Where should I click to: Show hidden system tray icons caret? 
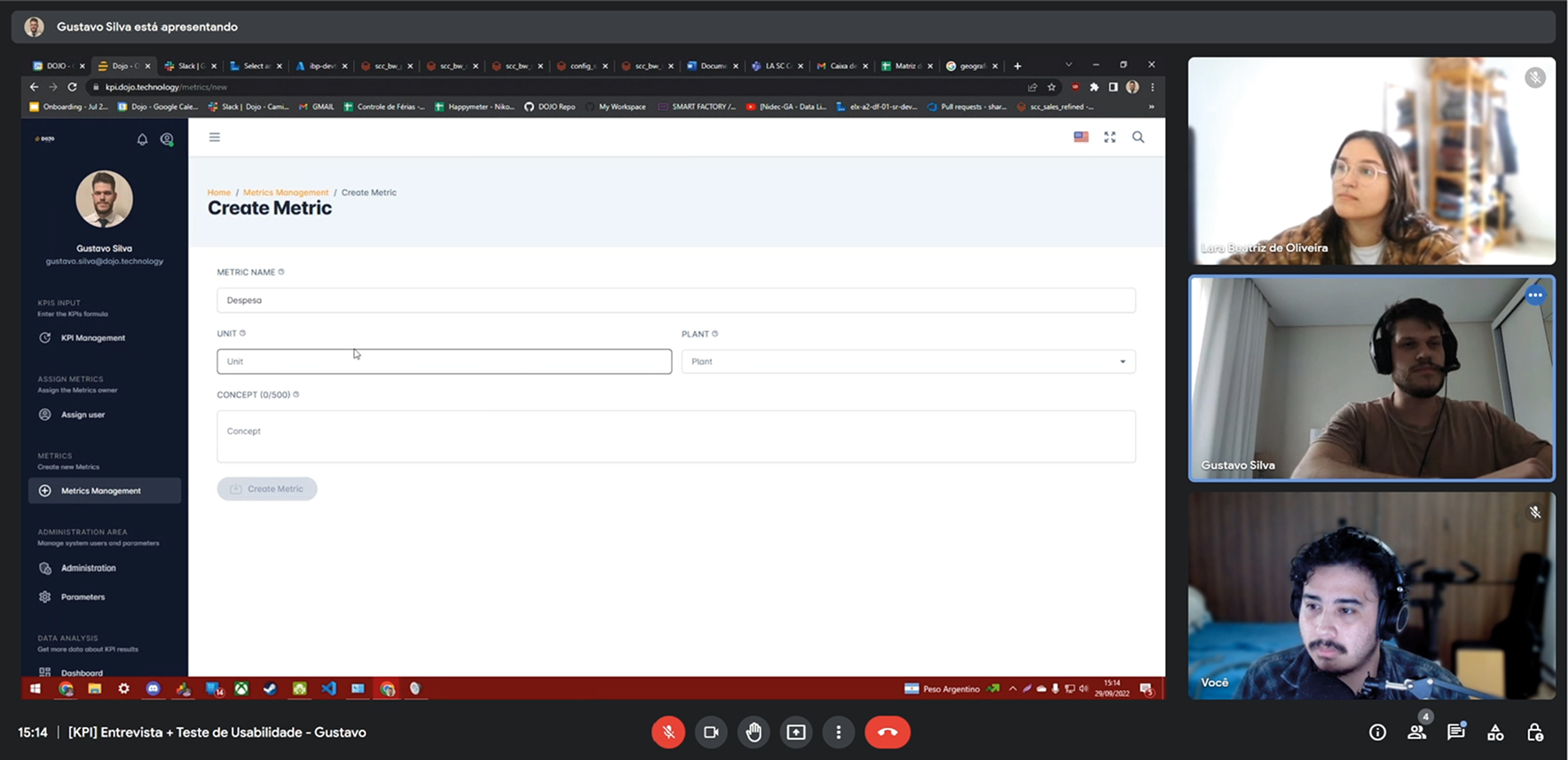[1013, 689]
